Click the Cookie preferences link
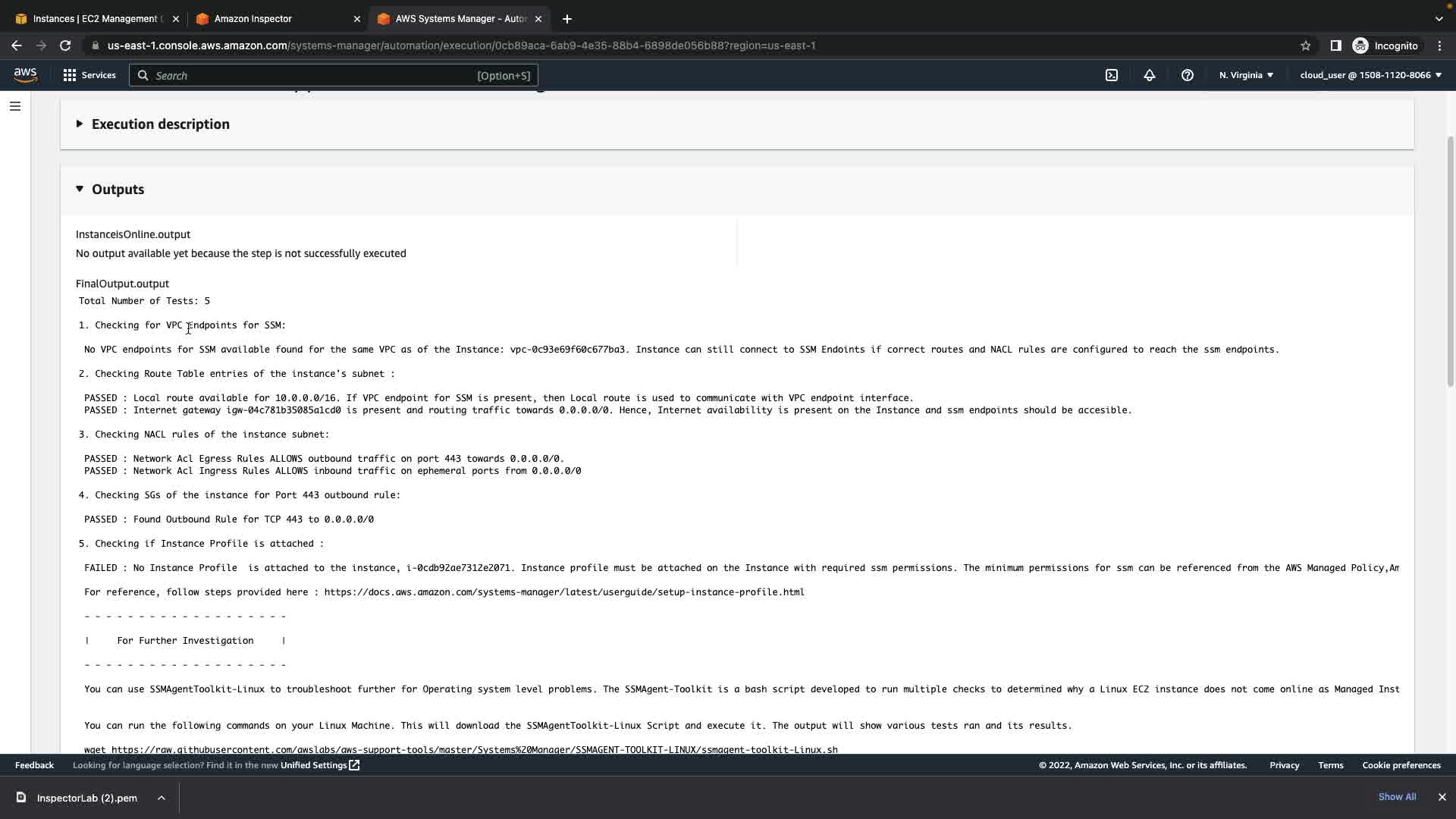The height and width of the screenshot is (819, 1456). pos(1401,765)
